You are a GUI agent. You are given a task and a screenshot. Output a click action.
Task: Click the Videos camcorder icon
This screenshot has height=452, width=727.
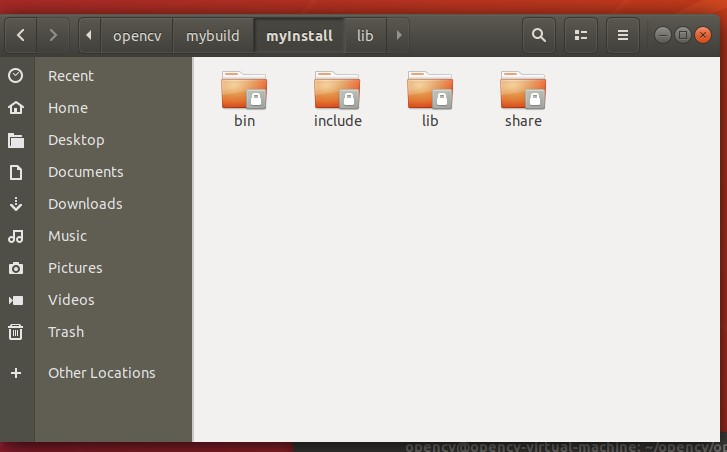point(16,300)
